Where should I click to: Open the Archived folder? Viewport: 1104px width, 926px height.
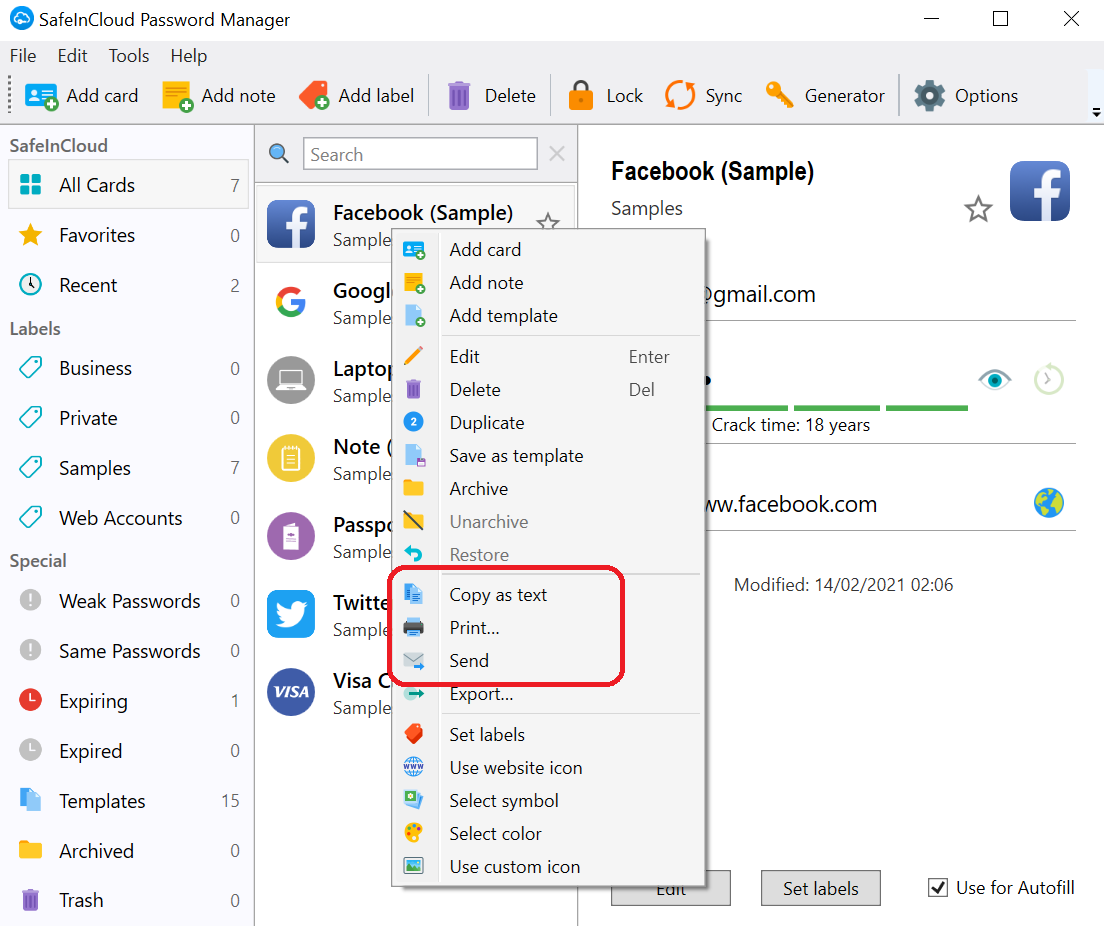click(x=128, y=851)
